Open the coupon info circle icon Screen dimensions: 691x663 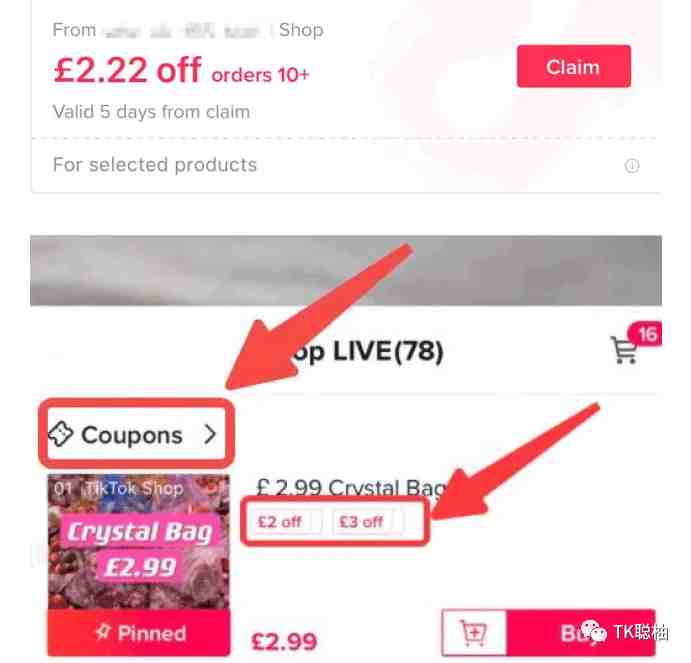tap(632, 166)
